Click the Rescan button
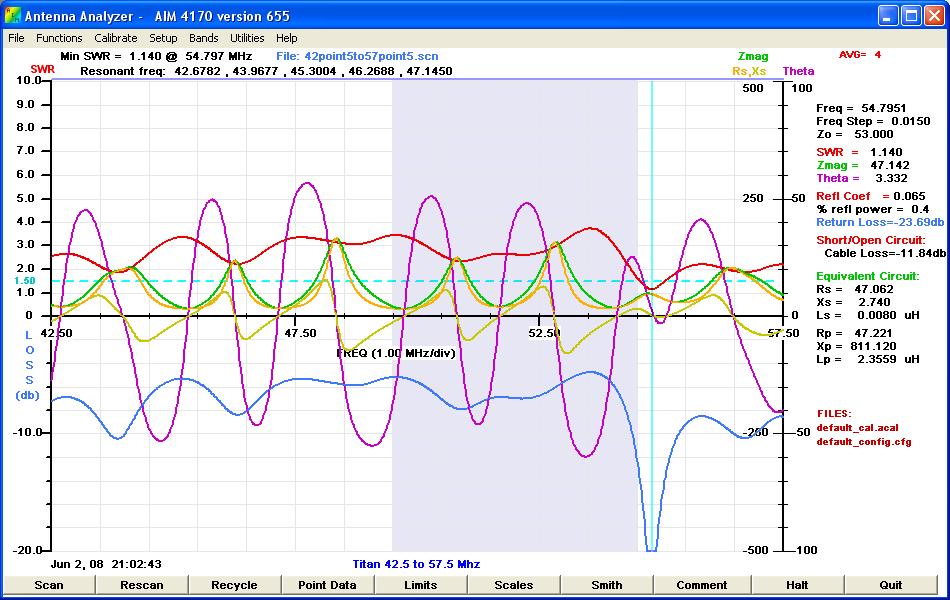 142,585
